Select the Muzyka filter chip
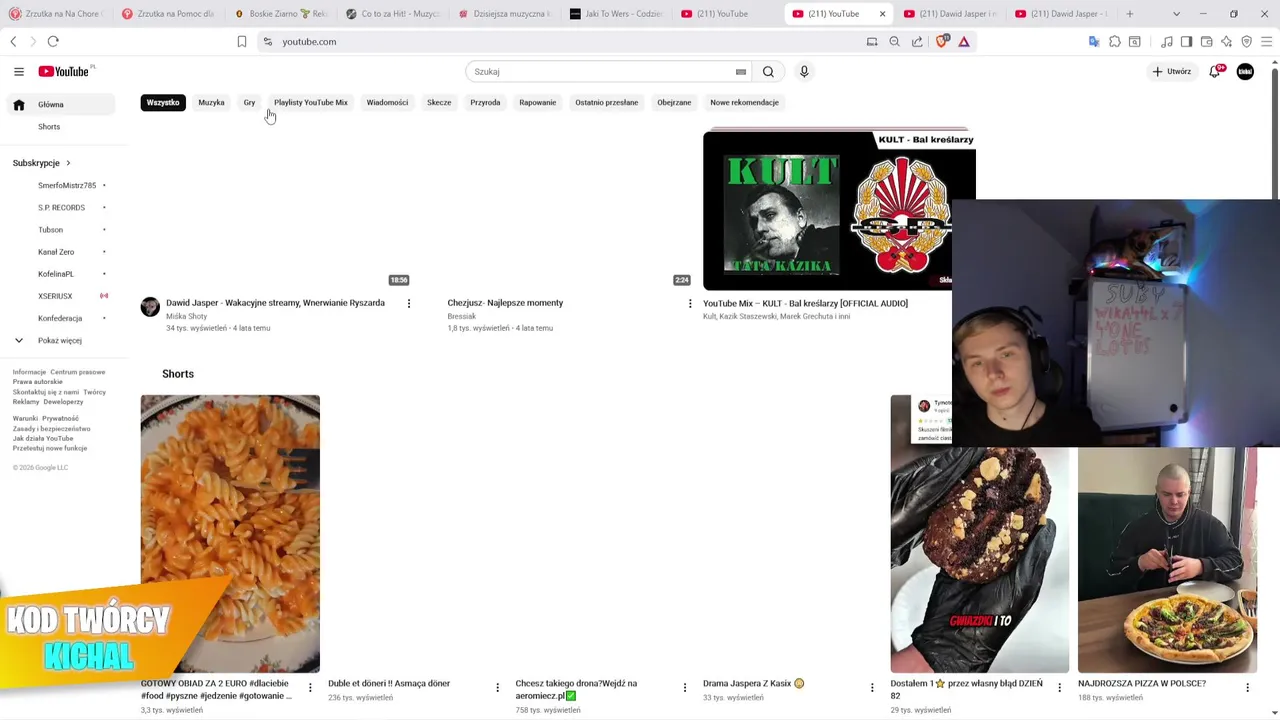Image resolution: width=1280 pixels, height=720 pixels. [x=211, y=102]
